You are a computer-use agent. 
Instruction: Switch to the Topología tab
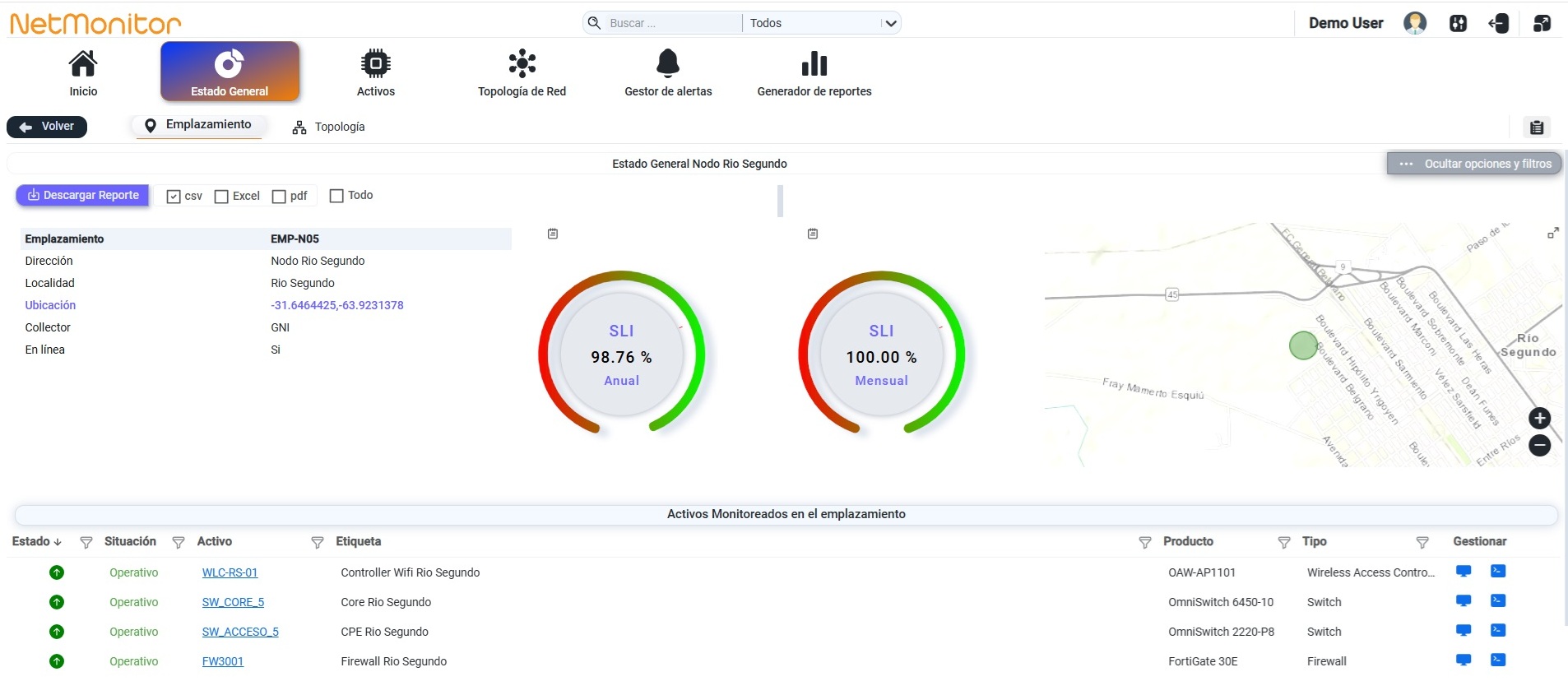(x=328, y=127)
